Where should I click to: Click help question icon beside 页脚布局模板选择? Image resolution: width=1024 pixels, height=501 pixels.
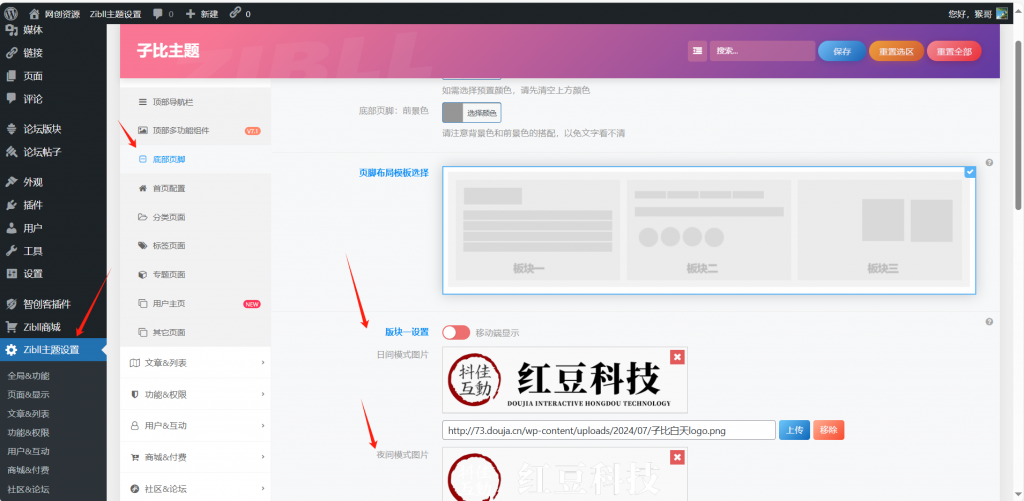(989, 163)
